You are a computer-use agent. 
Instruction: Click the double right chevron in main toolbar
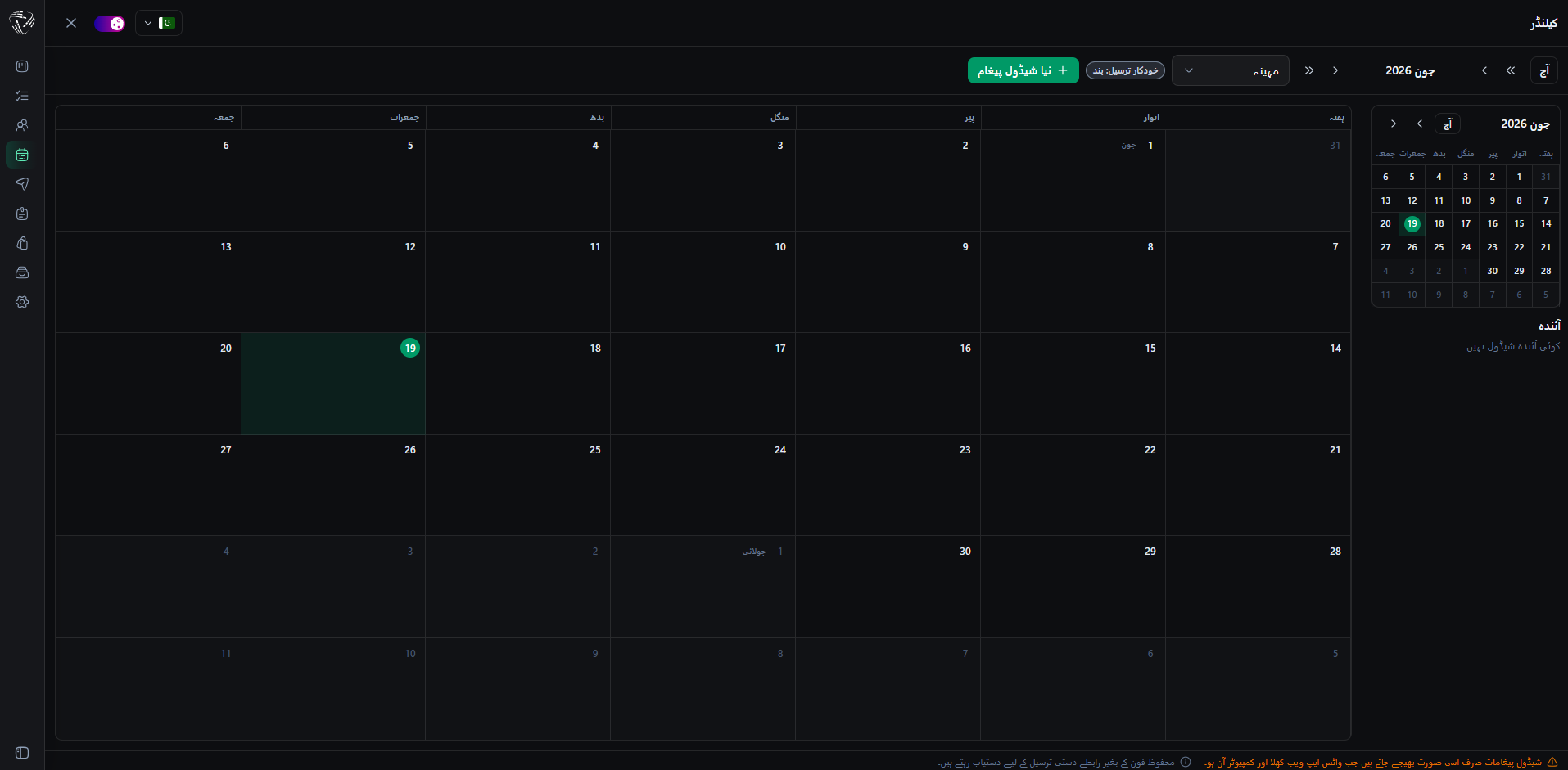coord(1309,70)
